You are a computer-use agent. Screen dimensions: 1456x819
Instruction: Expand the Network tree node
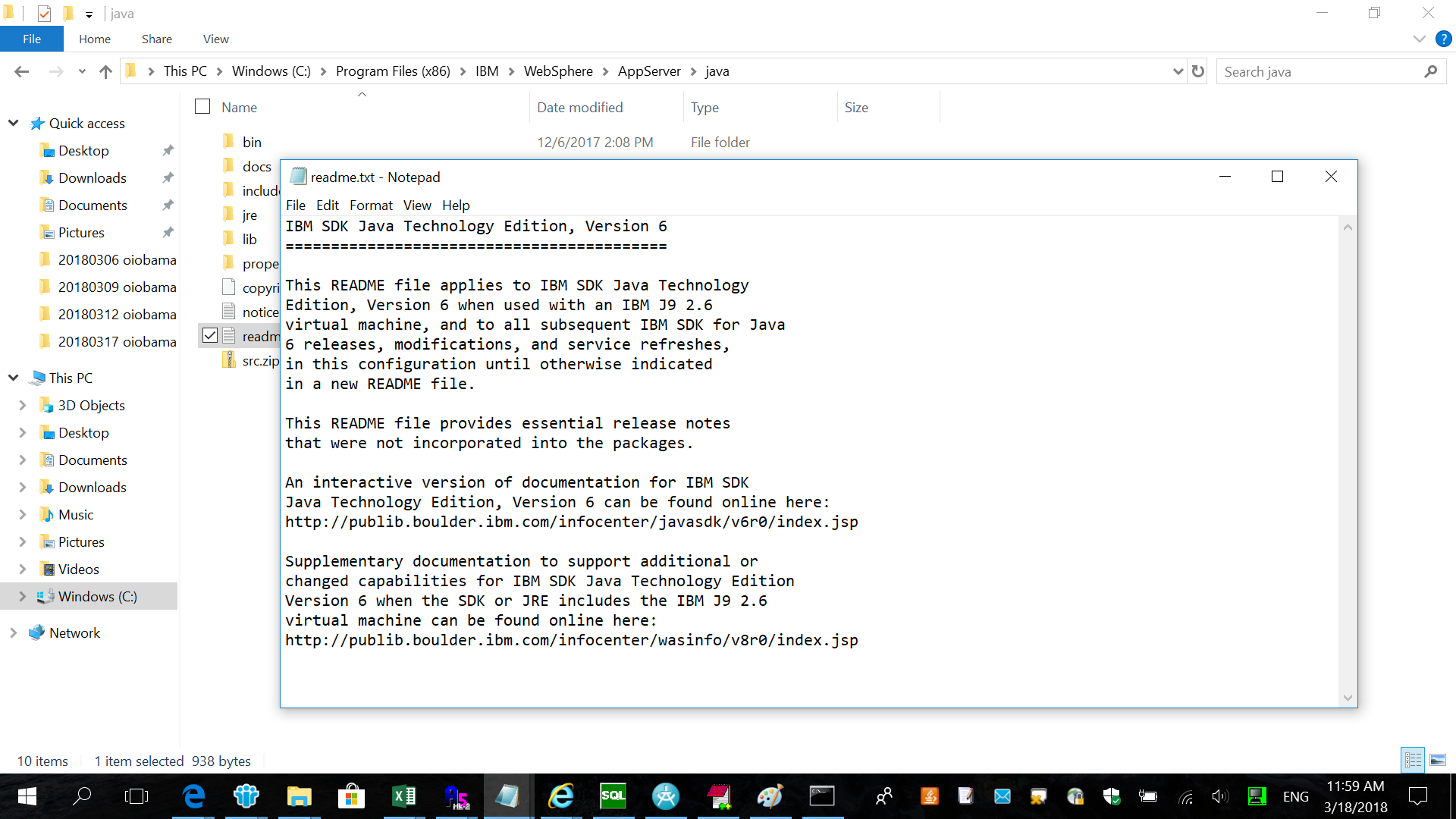(13, 632)
